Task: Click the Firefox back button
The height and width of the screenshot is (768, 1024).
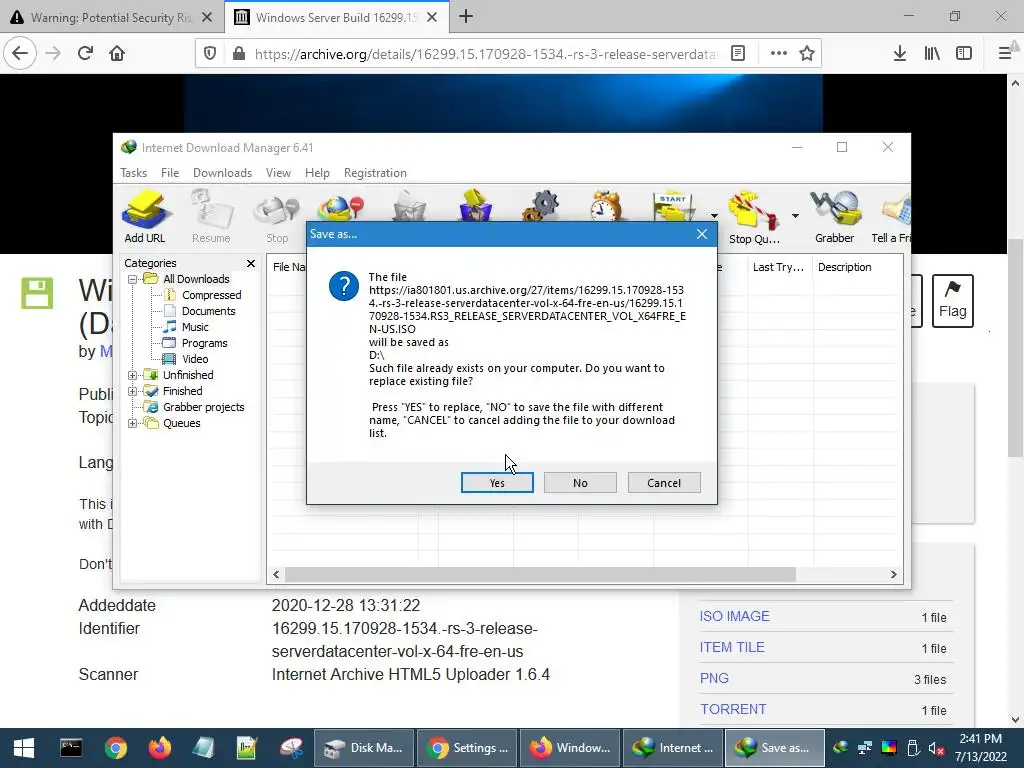Action: [20, 54]
